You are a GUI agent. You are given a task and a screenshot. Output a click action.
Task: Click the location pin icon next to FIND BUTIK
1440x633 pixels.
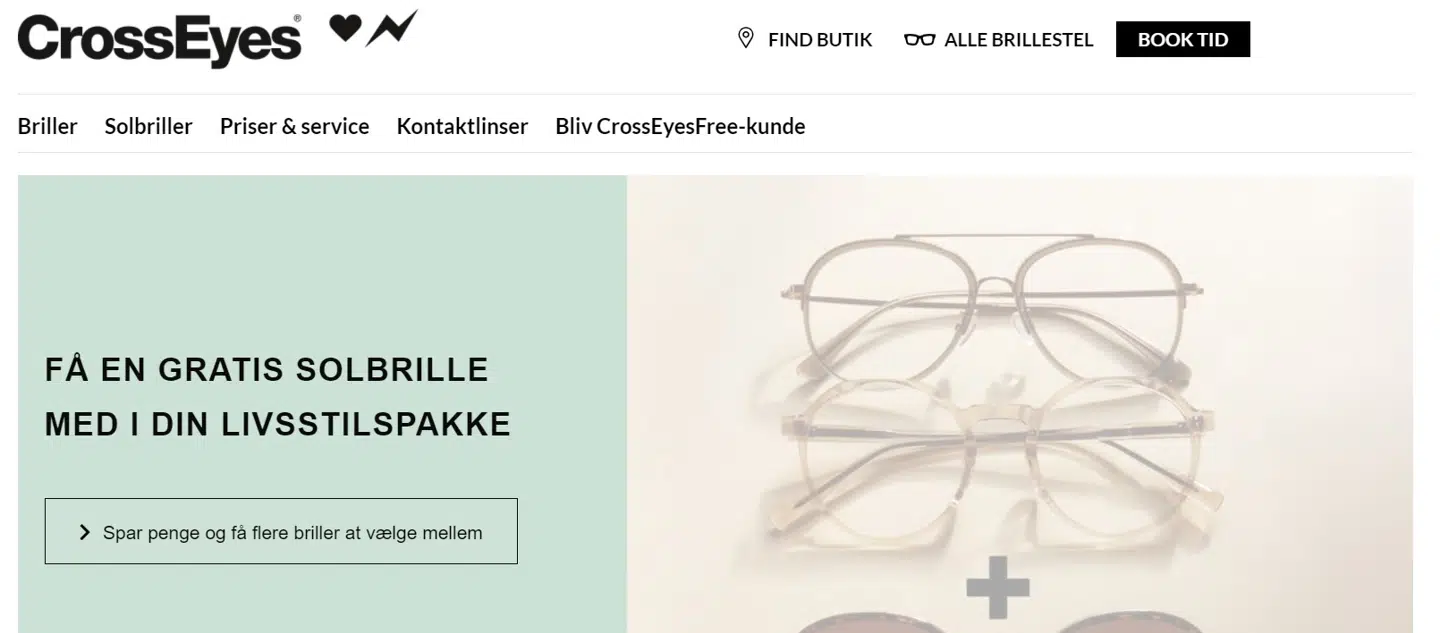[x=745, y=38]
